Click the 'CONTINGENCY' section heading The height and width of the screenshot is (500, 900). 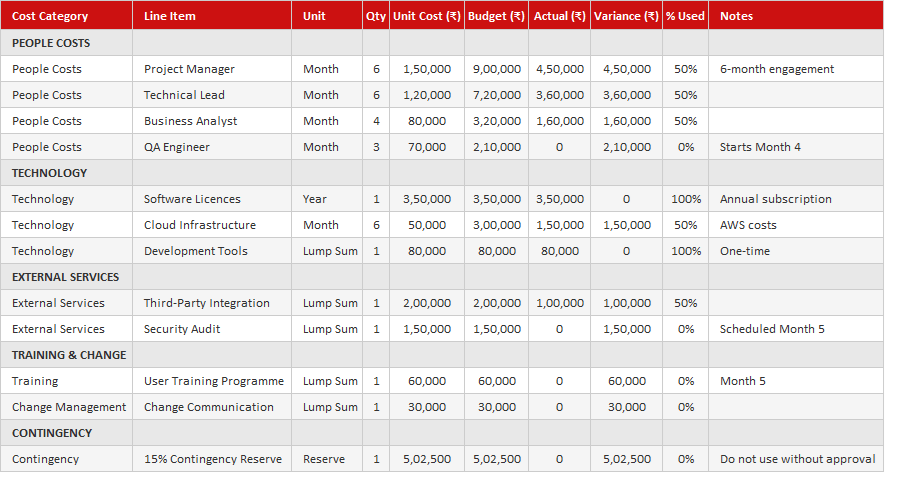pos(52,433)
